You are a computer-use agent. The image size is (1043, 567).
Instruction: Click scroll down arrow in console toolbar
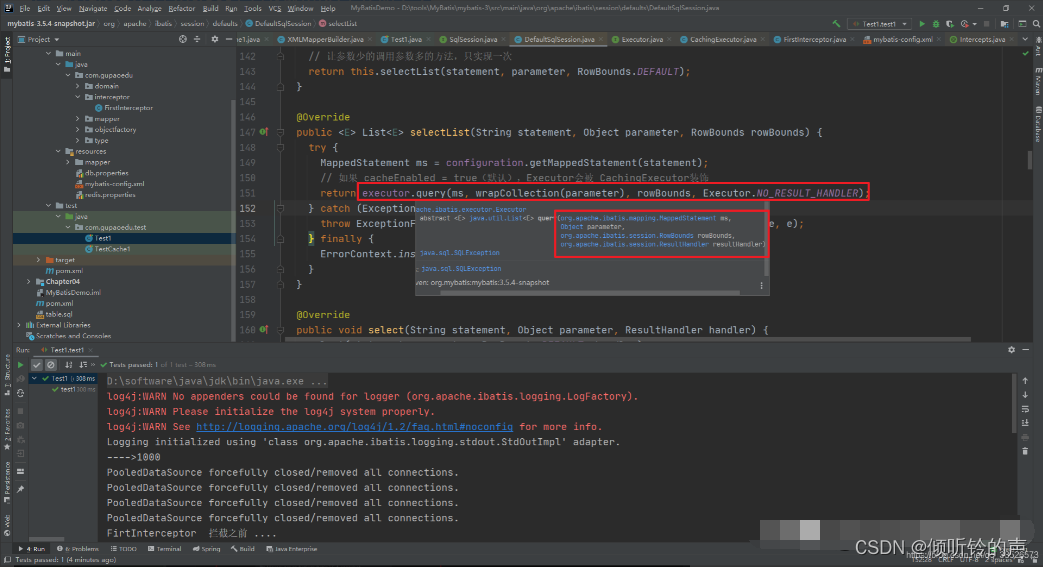click(x=1025, y=395)
